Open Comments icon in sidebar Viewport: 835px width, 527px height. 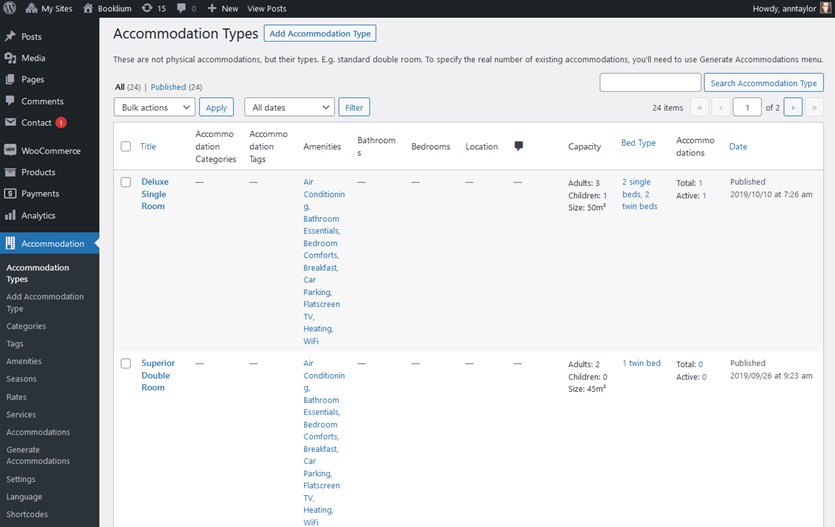point(10,101)
